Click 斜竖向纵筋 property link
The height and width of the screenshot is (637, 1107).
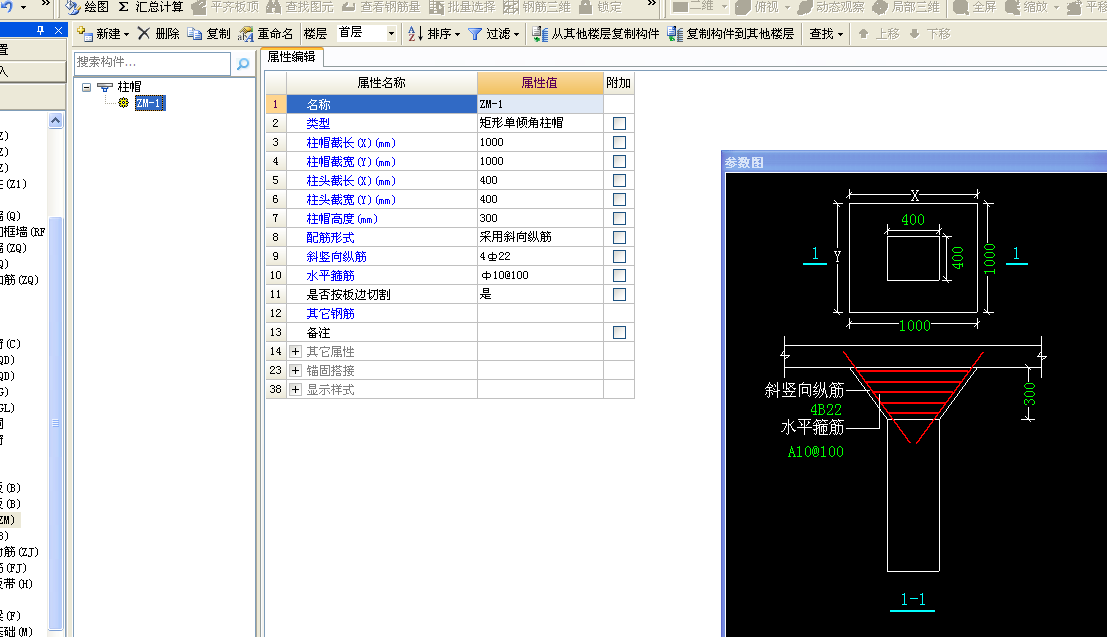[x=336, y=256]
